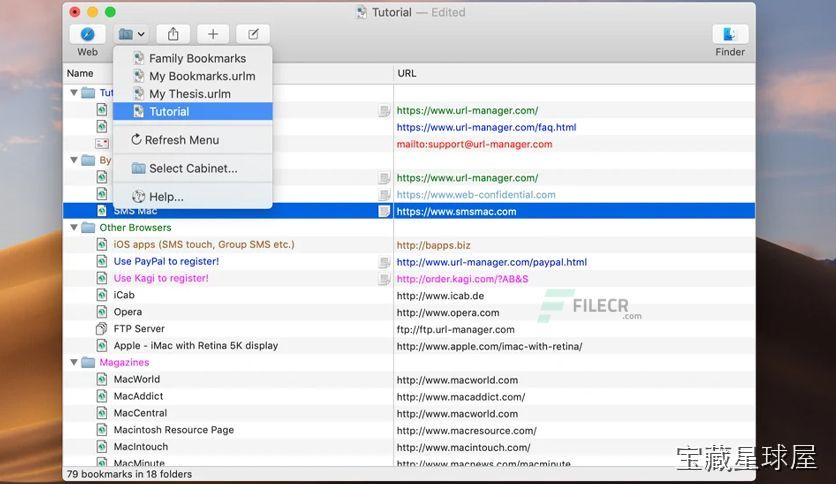This screenshot has height=484, width=836.
Task: Select the MacCentral bookmark name
Action: [x=140, y=413]
